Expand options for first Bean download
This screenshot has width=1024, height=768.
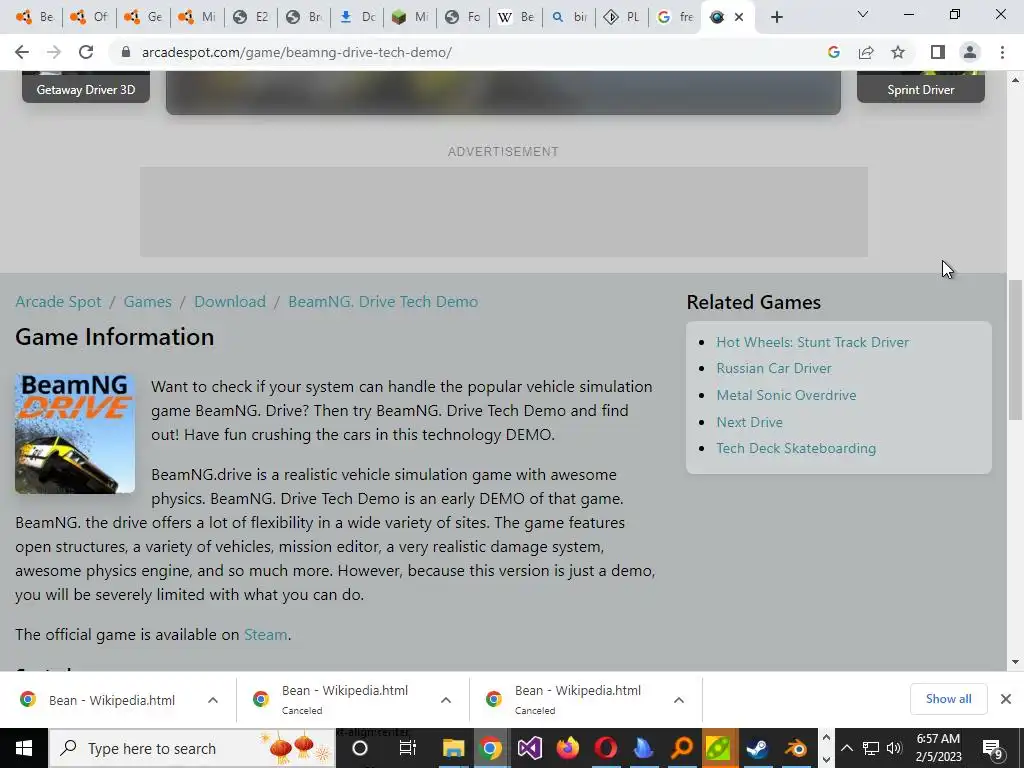(x=212, y=700)
